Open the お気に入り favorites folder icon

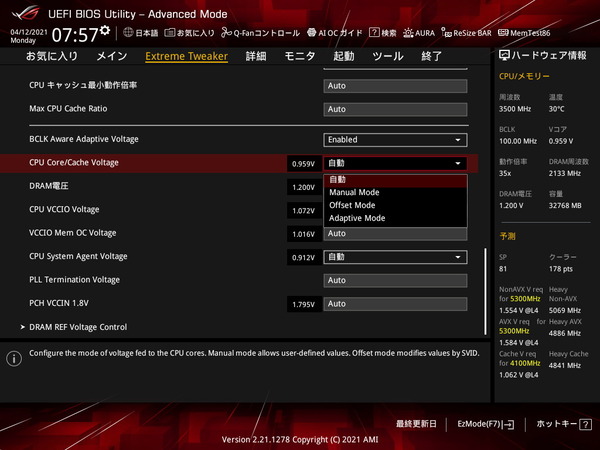170,33
